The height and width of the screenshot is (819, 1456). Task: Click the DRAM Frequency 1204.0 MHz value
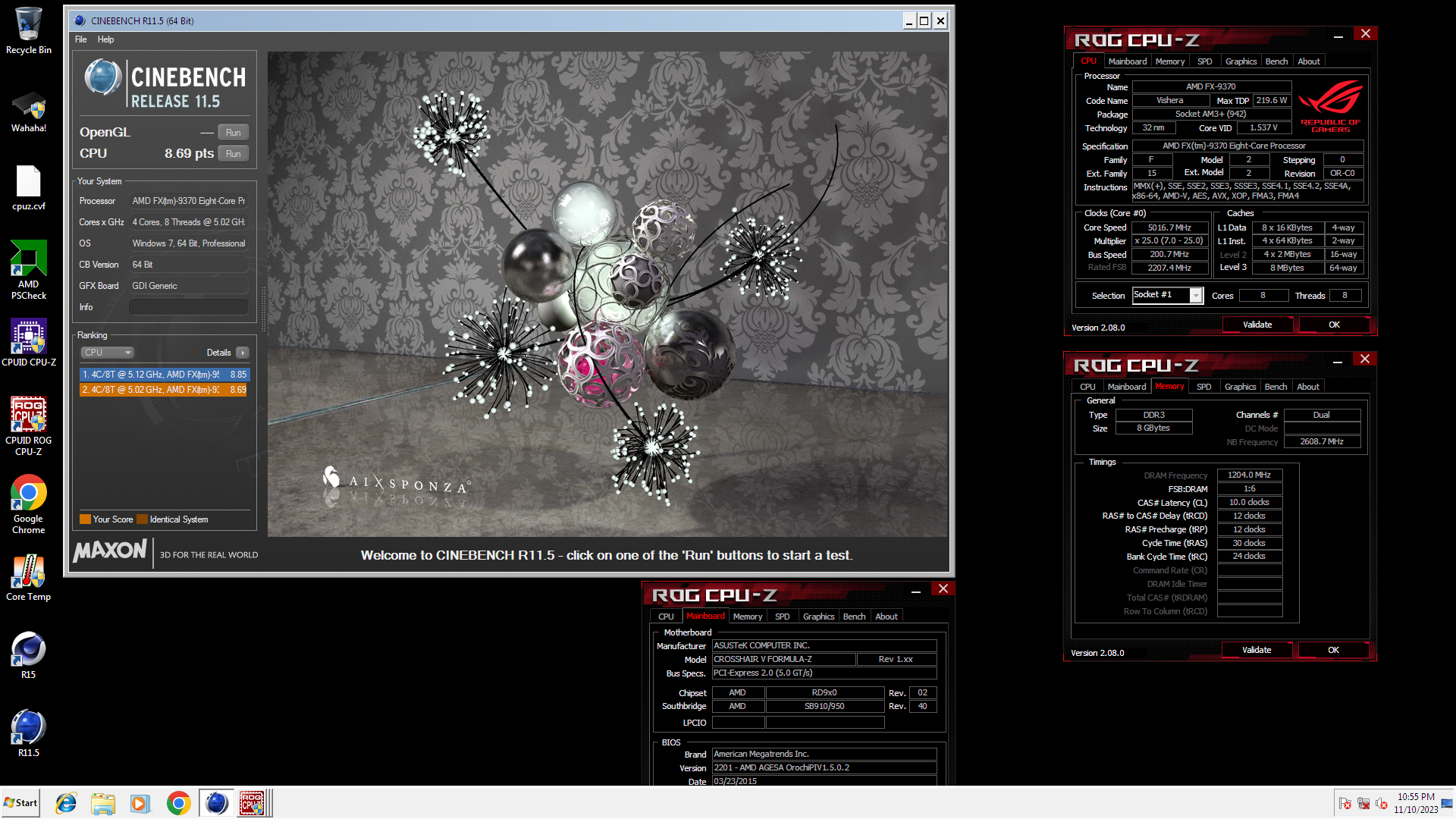point(1249,475)
